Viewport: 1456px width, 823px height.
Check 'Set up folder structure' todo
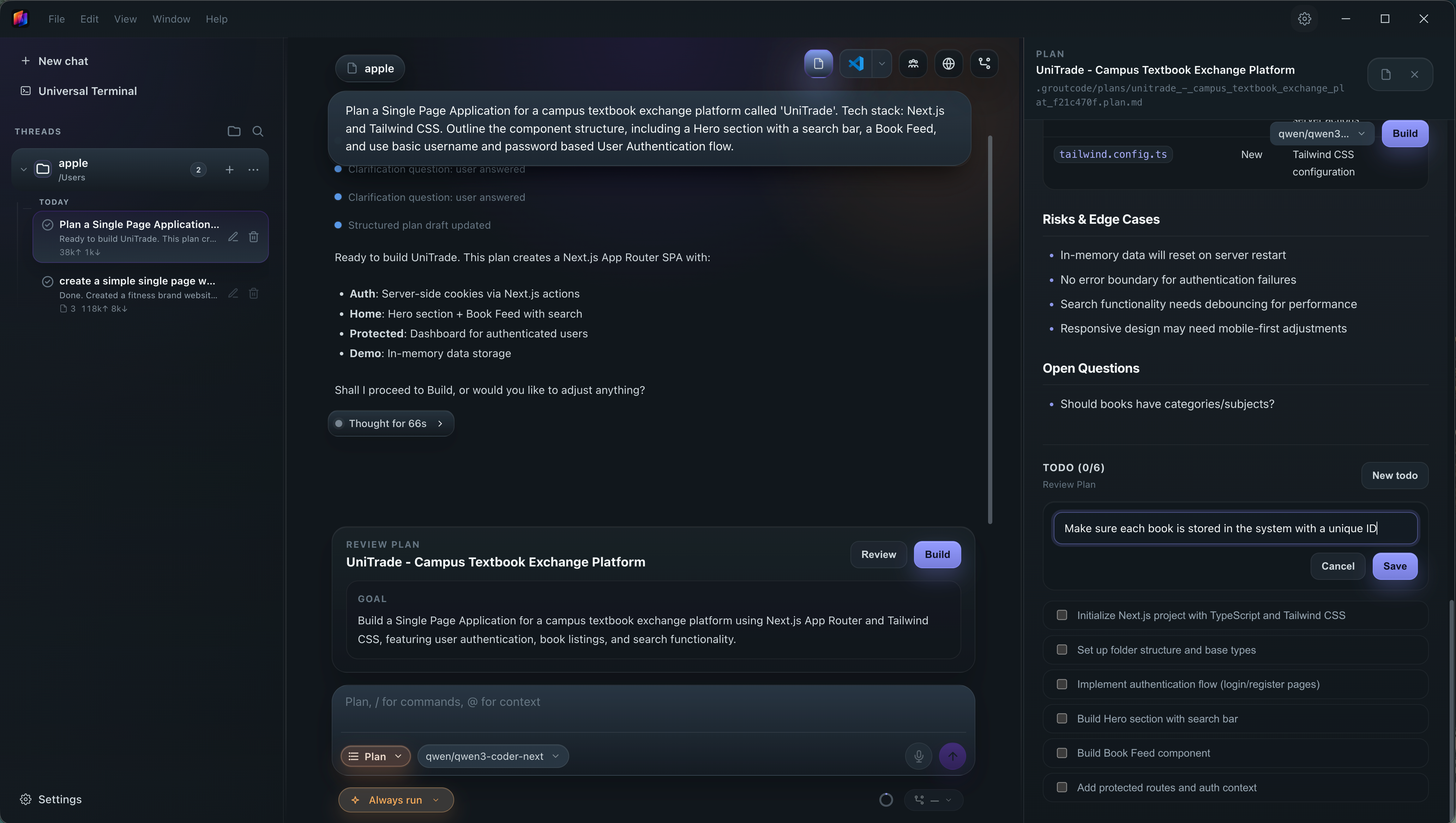(1062, 649)
